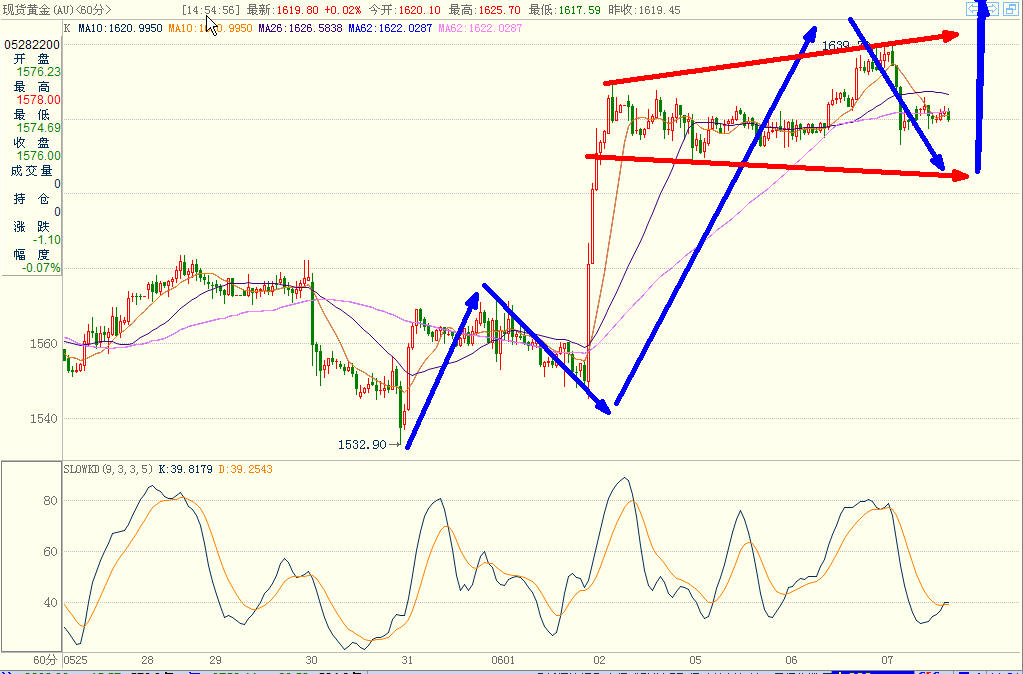Viewport: 1023px width, 674px height.
Task: Select the 最新:1619.80 price readout
Action: click(x=284, y=10)
